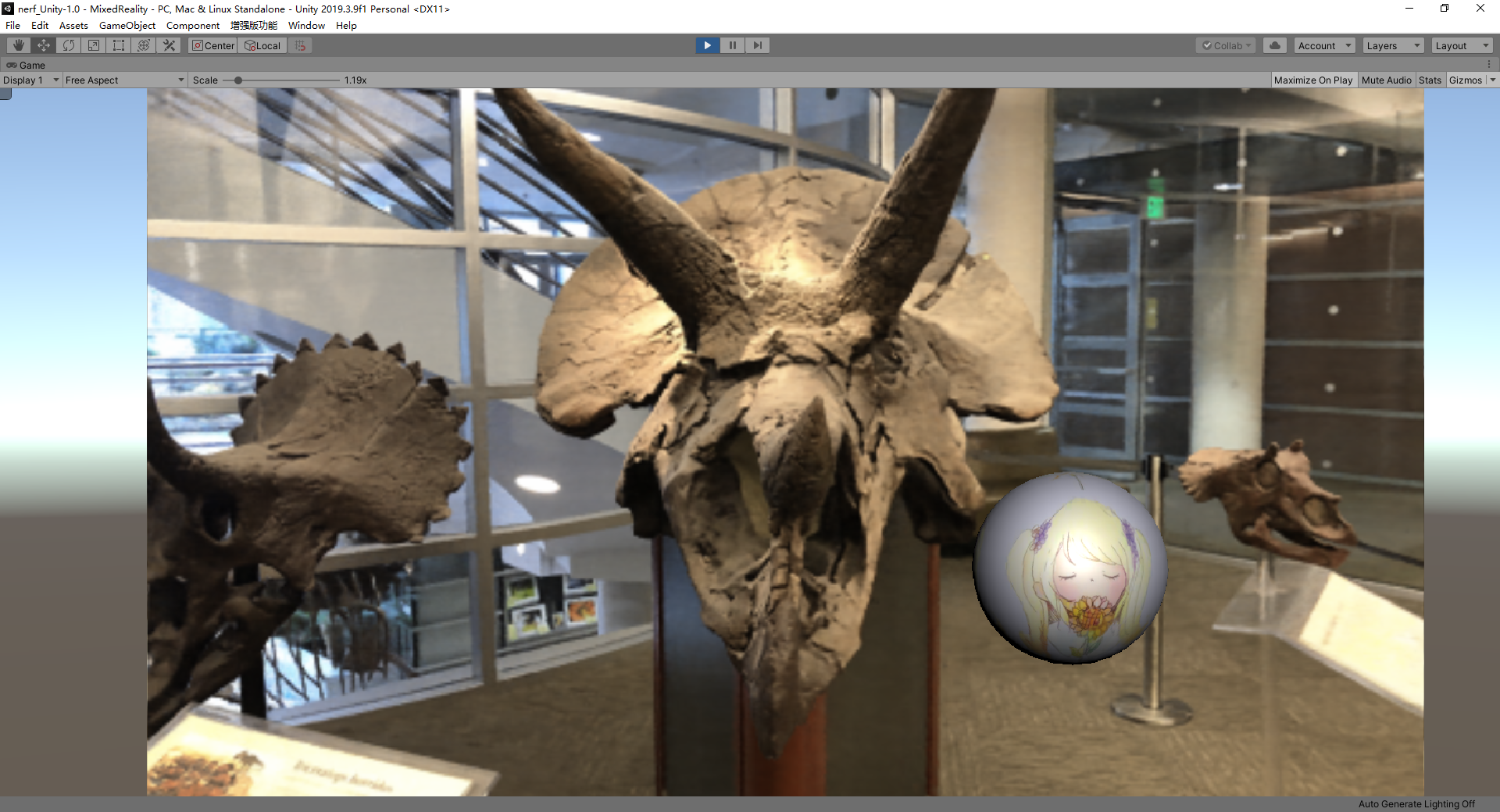Enable Mute Audio for the Game view
Viewport: 1500px width, 812px height.
1387,80
